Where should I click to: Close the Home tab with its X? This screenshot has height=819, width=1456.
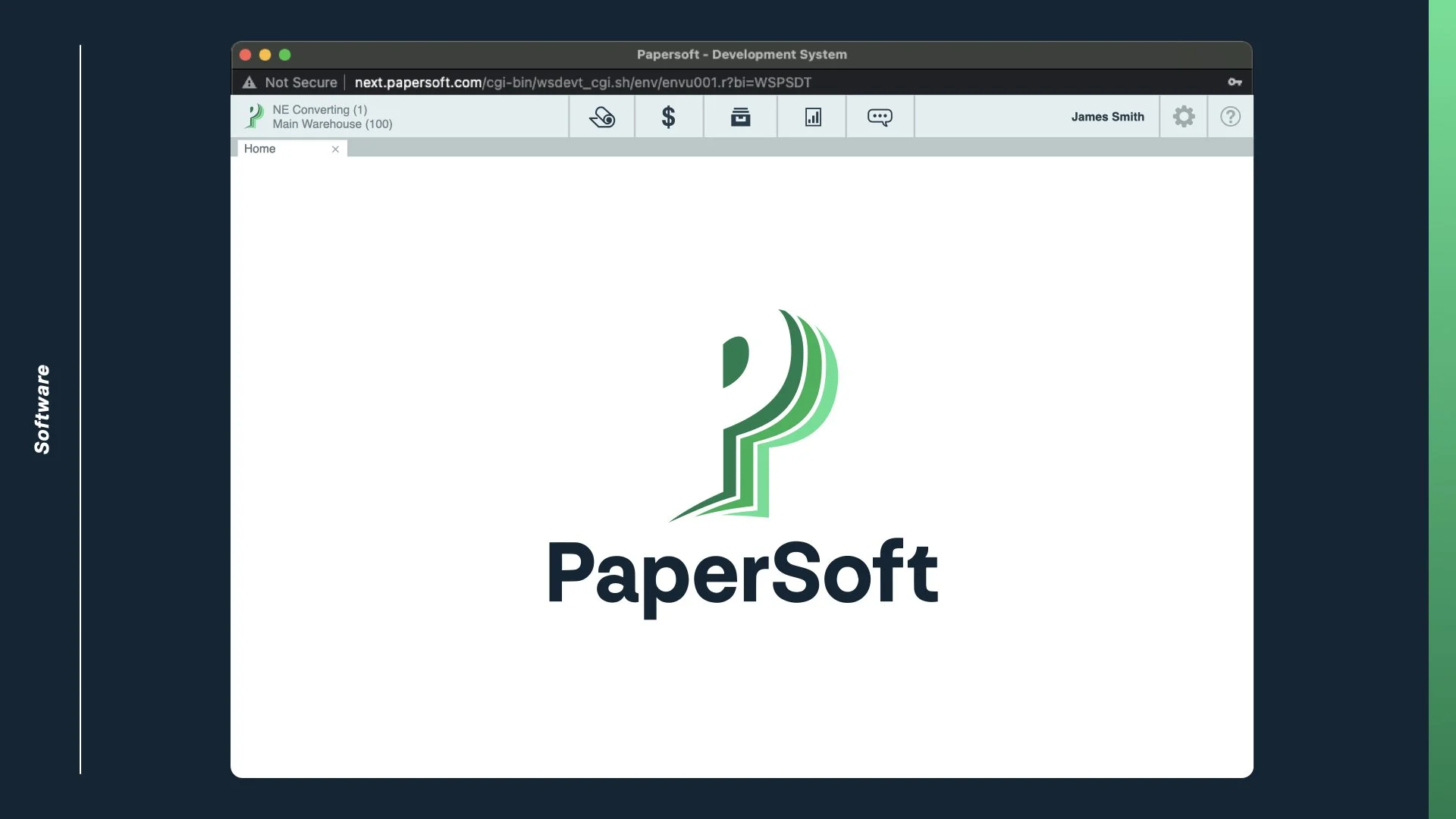(335, 149)
